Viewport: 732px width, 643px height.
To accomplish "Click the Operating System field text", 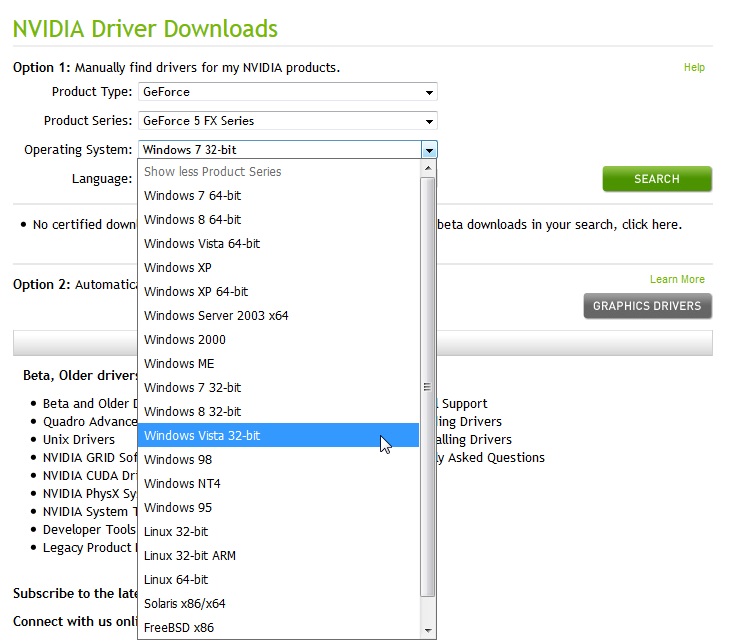I will 190,150.
